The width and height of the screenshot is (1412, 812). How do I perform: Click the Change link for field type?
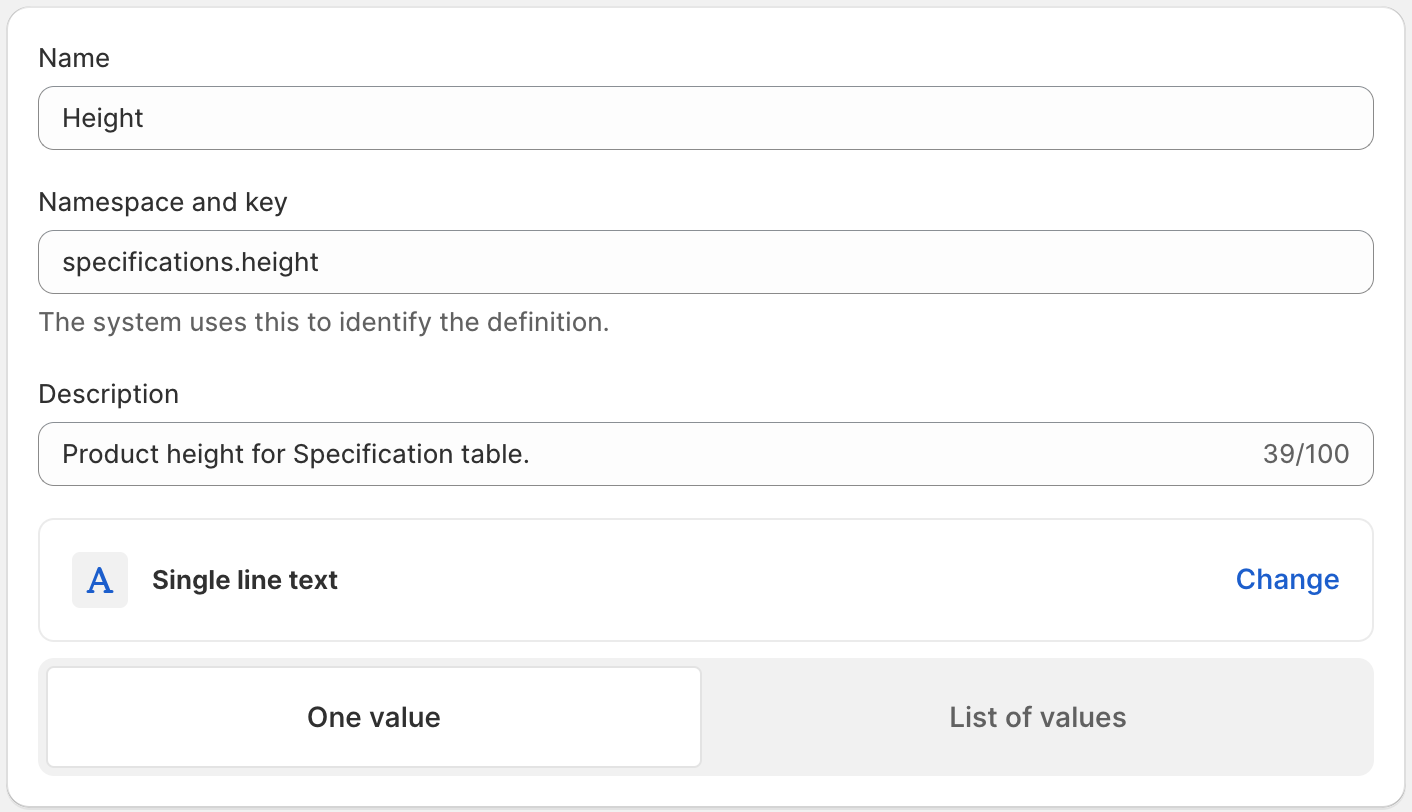tap(1287, 580)
